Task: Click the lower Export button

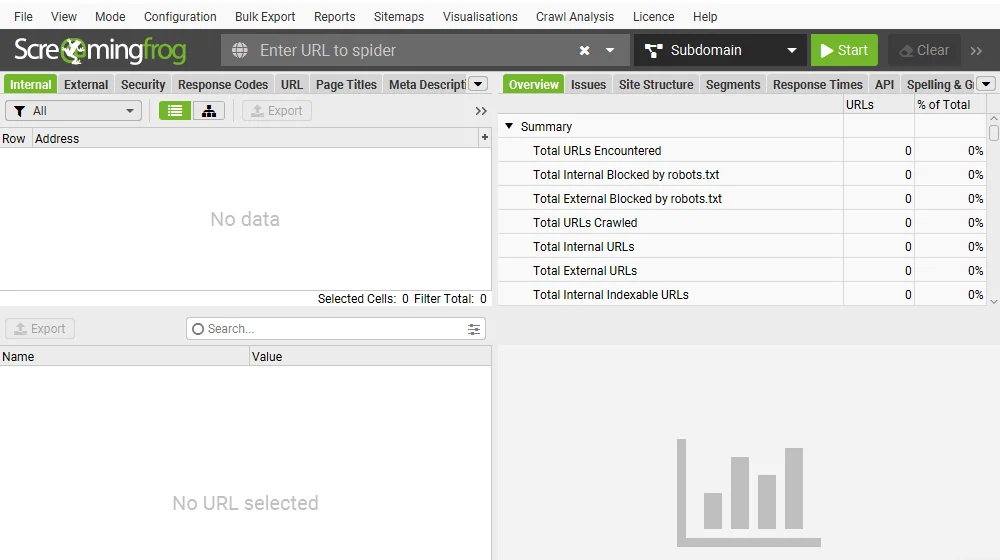Action: (x=40, y=328)
